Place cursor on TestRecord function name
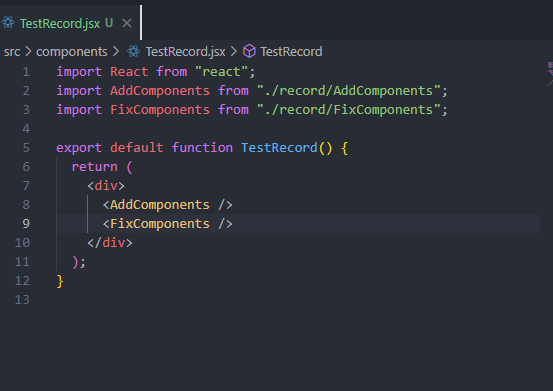Screen dimensions: 553x391 tap(279, 148)
